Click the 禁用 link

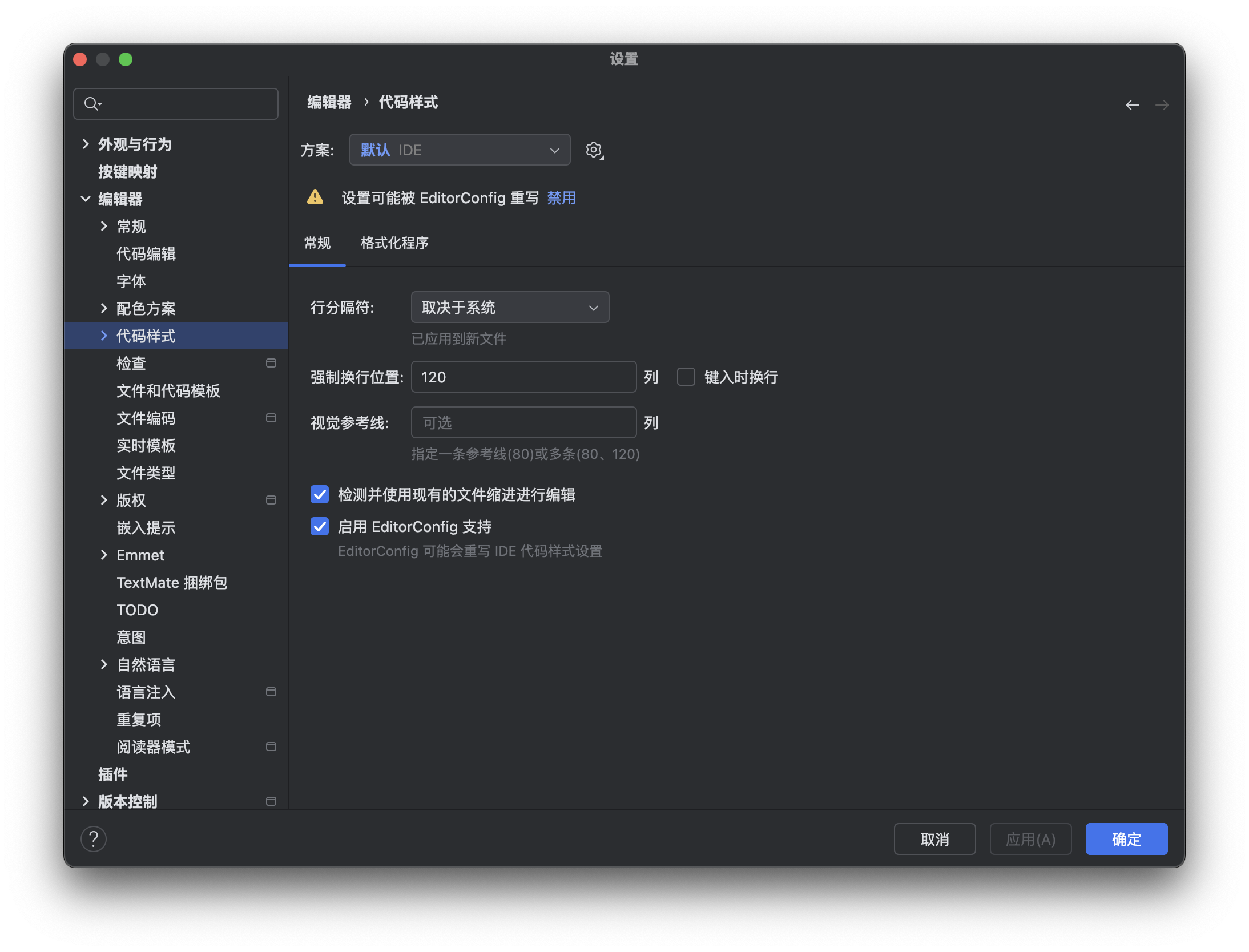[x=561, y=198]
